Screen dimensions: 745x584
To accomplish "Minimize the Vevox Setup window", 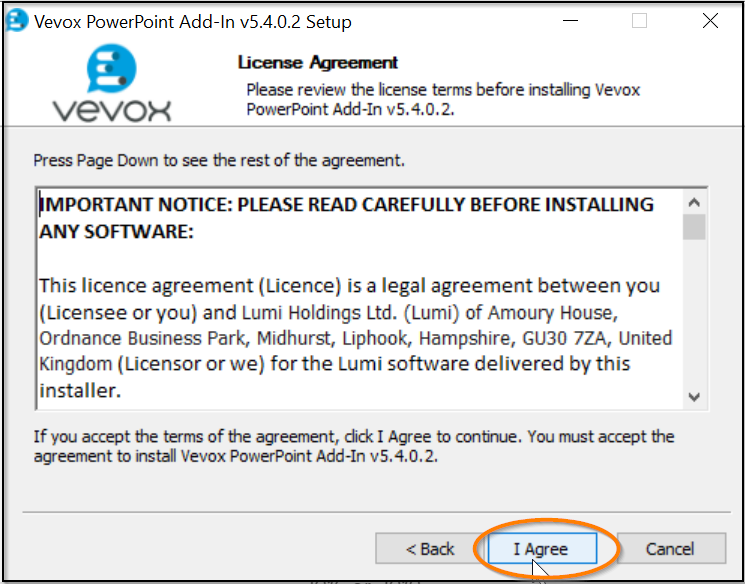I will [570, 21].
